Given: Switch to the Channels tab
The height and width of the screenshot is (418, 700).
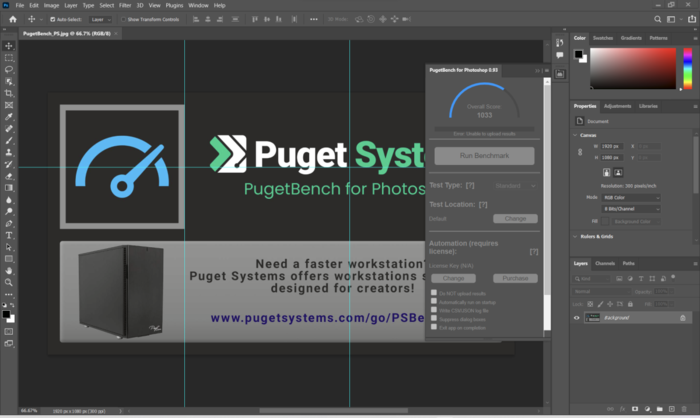Looking at the screenshot, I should (x=605, y=263).
